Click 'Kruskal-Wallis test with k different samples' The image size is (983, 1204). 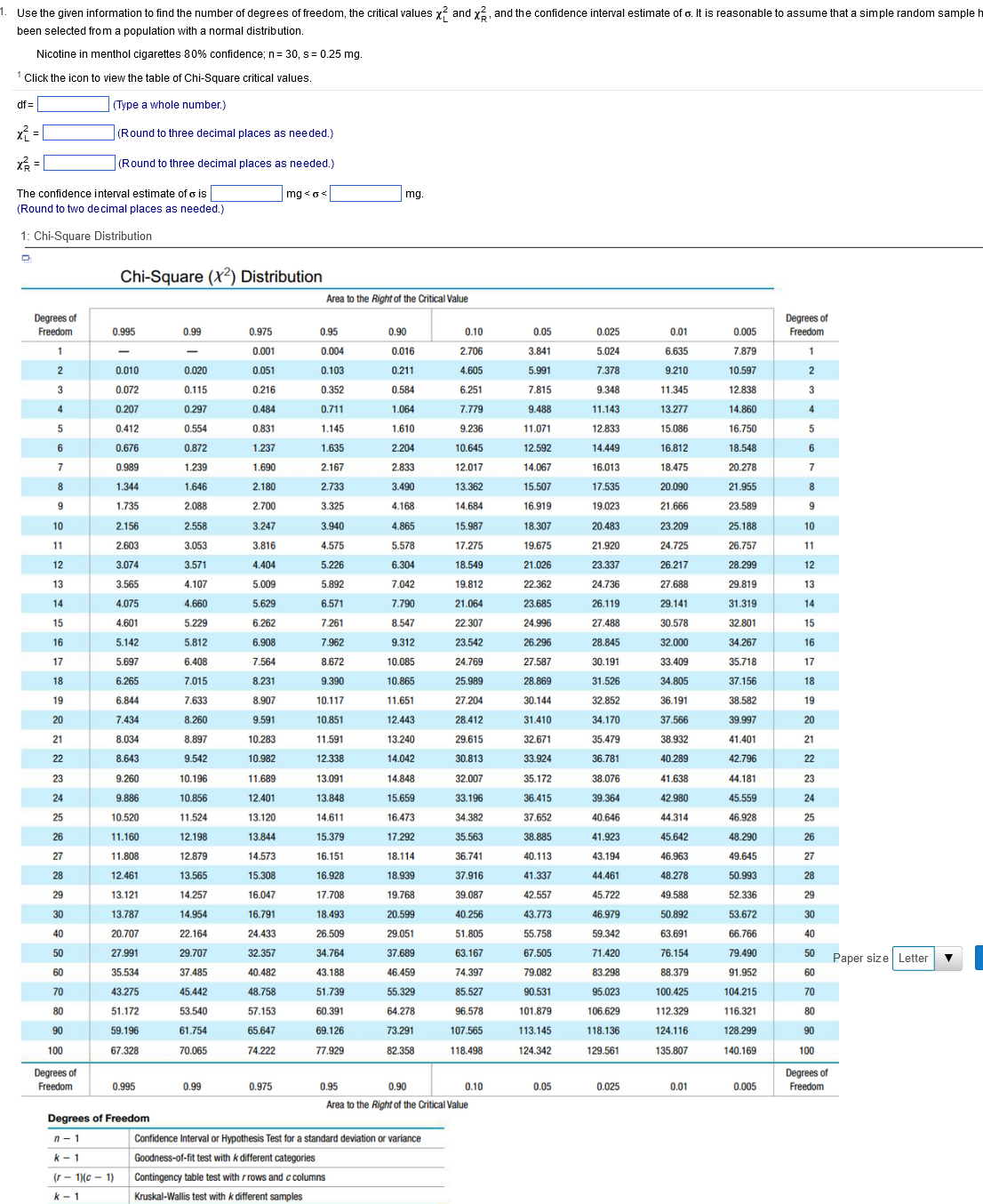[219, 1197]
